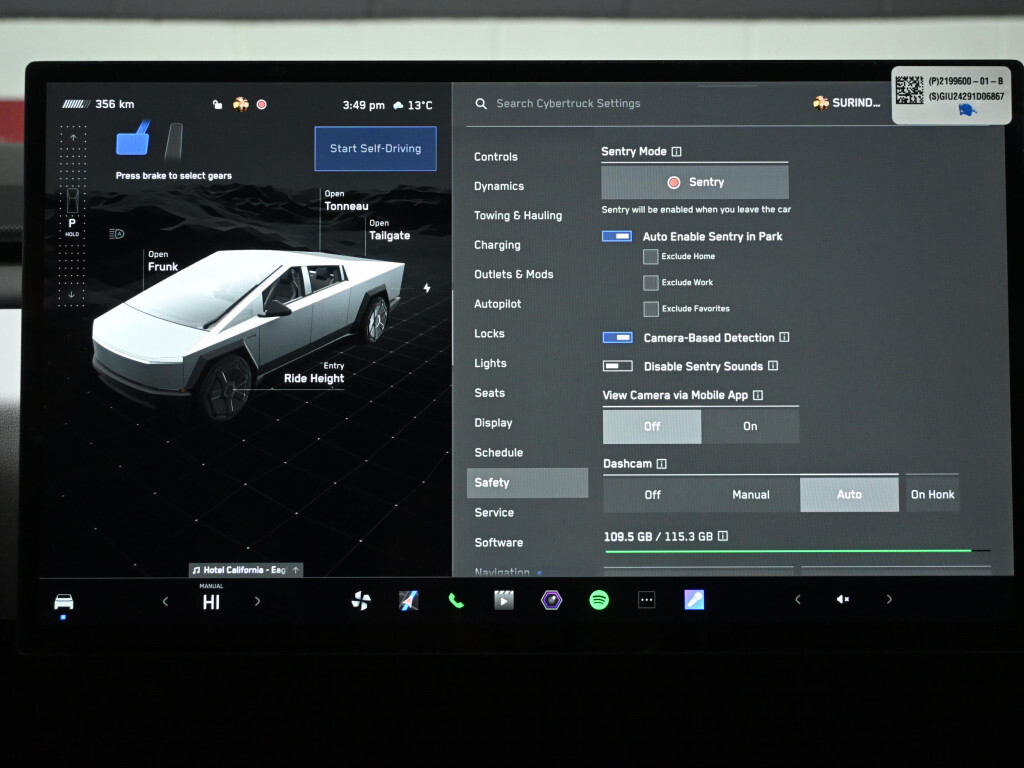Increase temperature with right chevron
Viewport: 1024px width, 768px height.
[x=257, y=601]
